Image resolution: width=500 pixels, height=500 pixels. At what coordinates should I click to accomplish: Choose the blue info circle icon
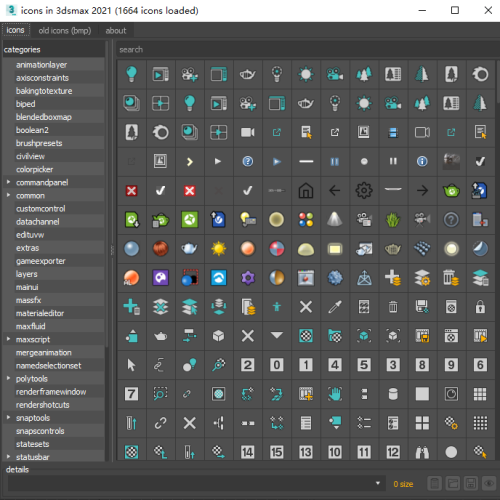[x=422, y=162]
